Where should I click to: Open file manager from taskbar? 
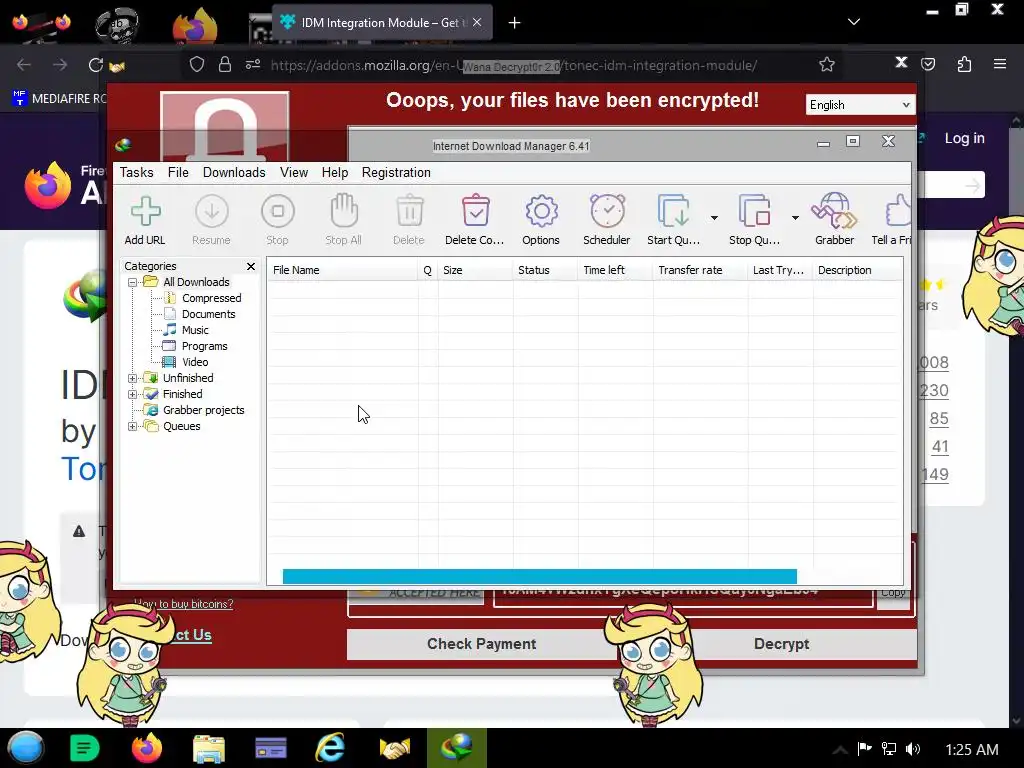209,748
